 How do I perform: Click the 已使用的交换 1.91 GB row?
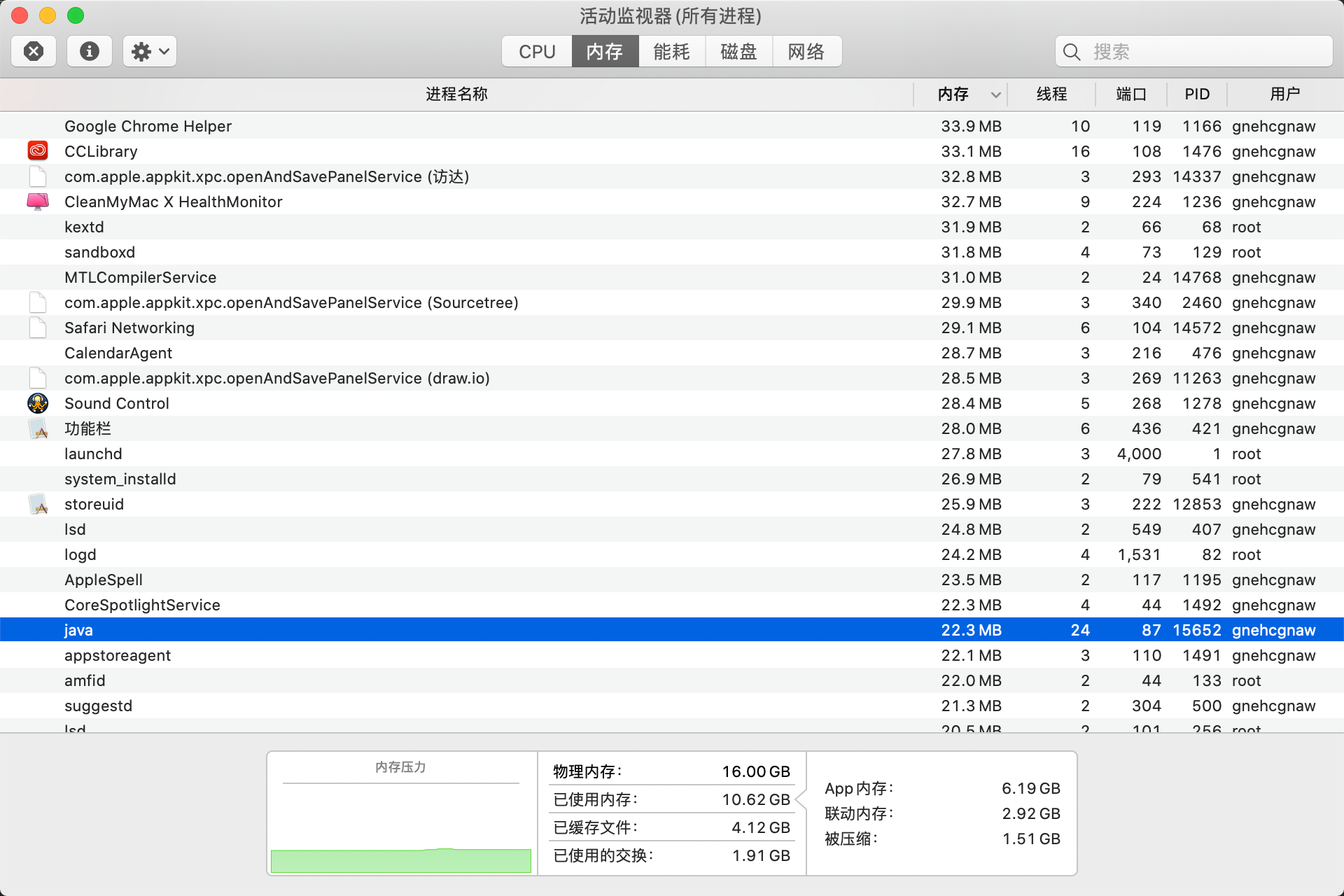(x=672, y=855)
